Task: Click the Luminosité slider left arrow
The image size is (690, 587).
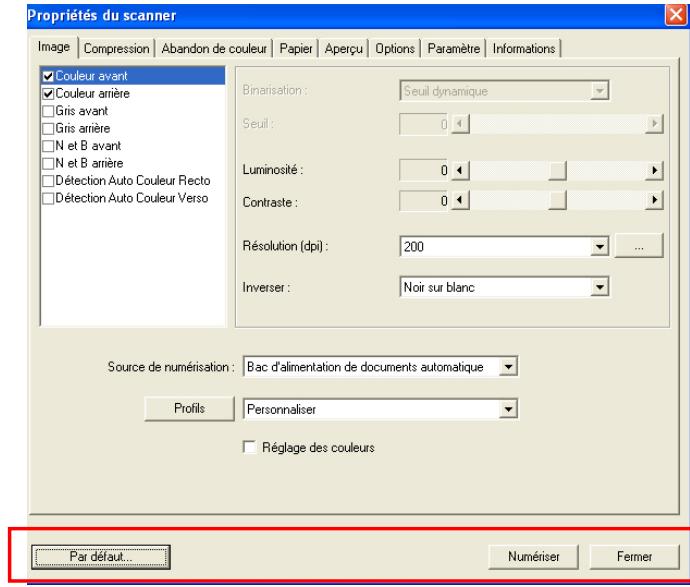Action: coord(460,170)
